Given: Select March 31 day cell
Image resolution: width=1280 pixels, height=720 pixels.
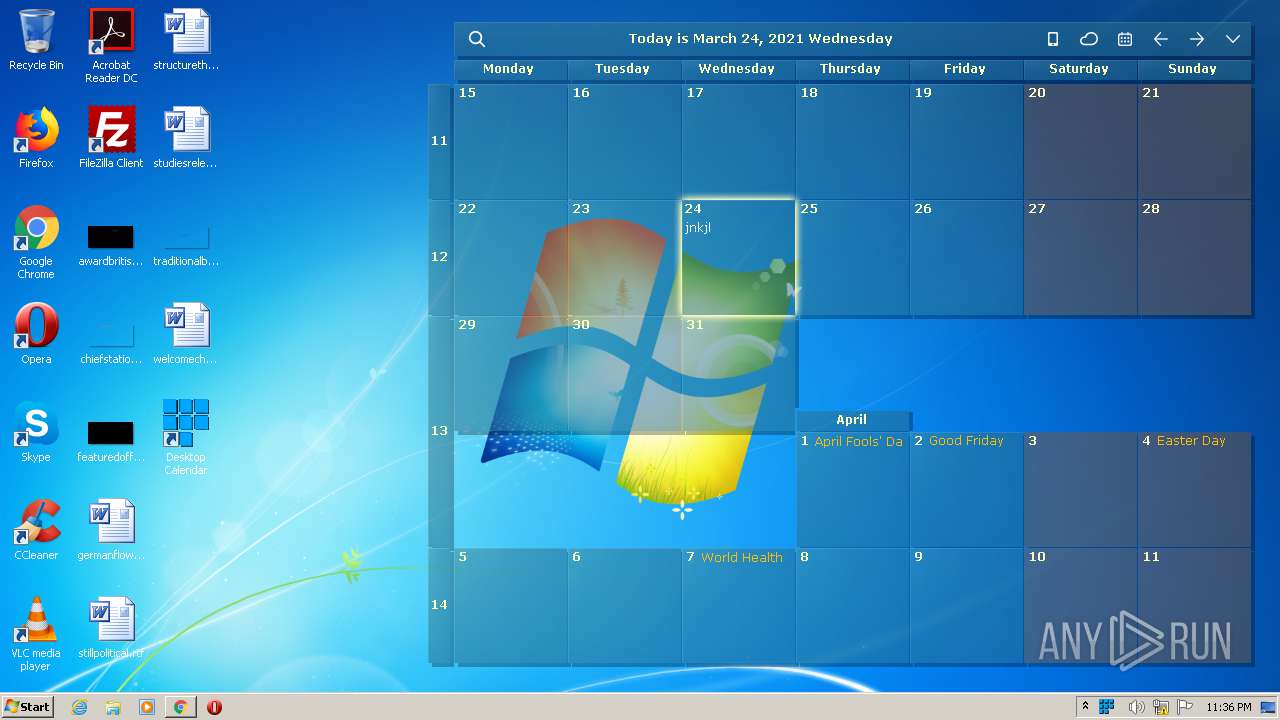Looking at the screenshot, I should (738, 374).
